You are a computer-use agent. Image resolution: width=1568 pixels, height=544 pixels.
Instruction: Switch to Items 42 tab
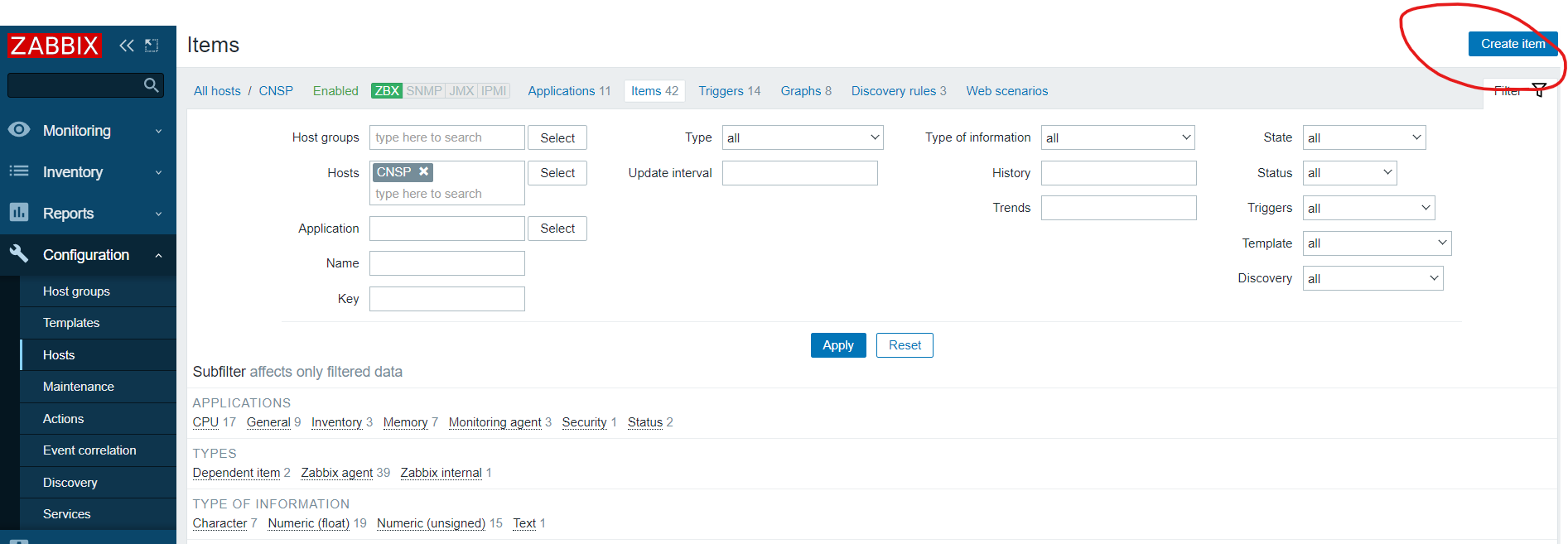(654, 91)
